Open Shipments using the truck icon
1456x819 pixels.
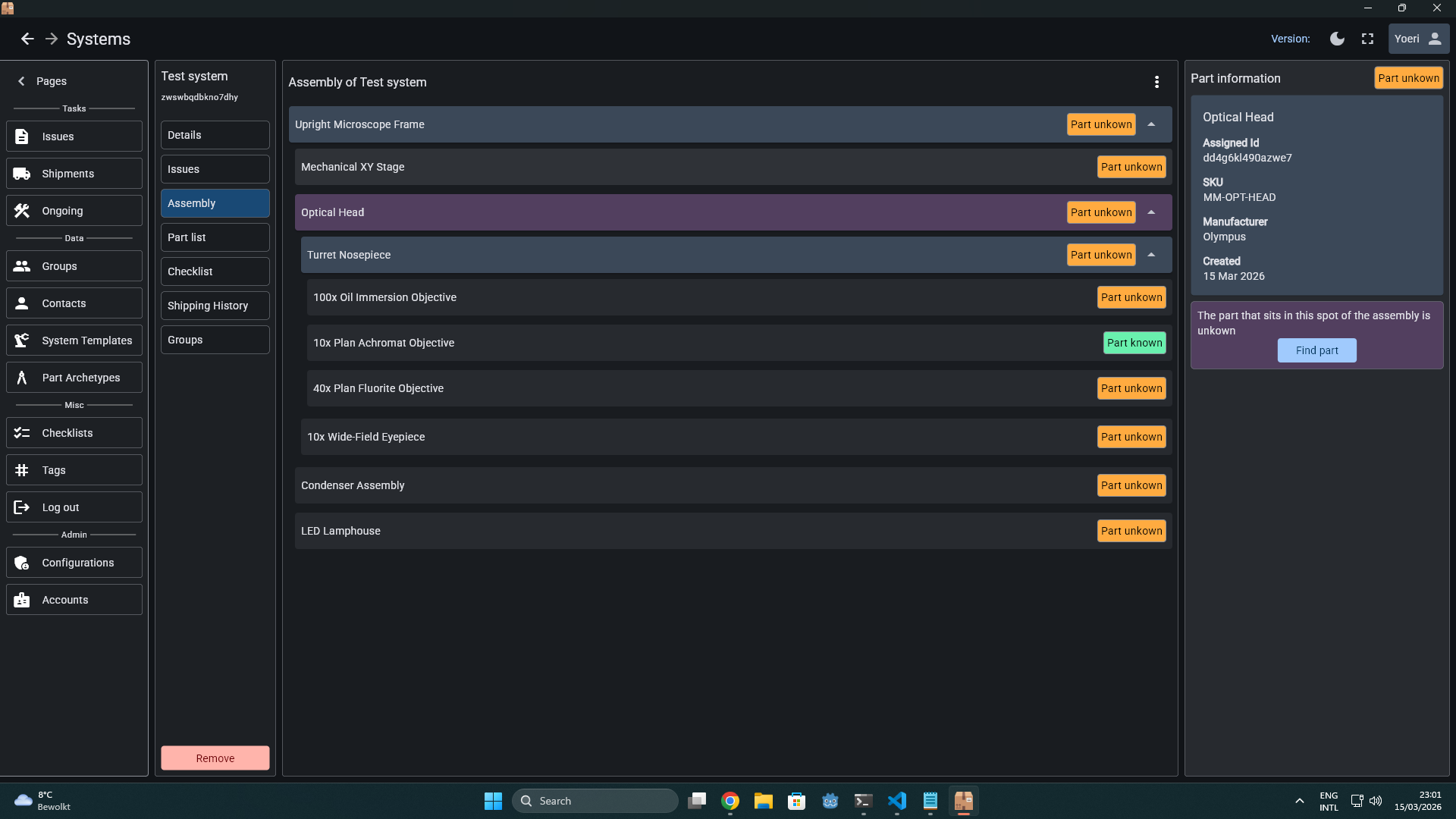pos(22,173)
